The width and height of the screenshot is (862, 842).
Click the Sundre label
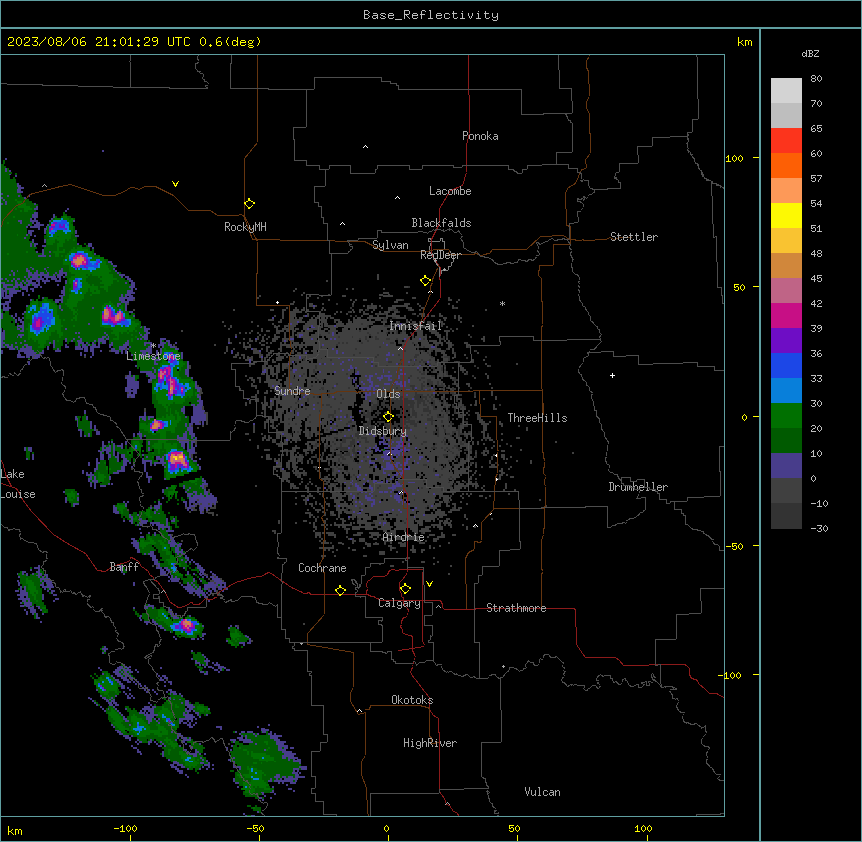pyautogui.click(x=292, y=391)
